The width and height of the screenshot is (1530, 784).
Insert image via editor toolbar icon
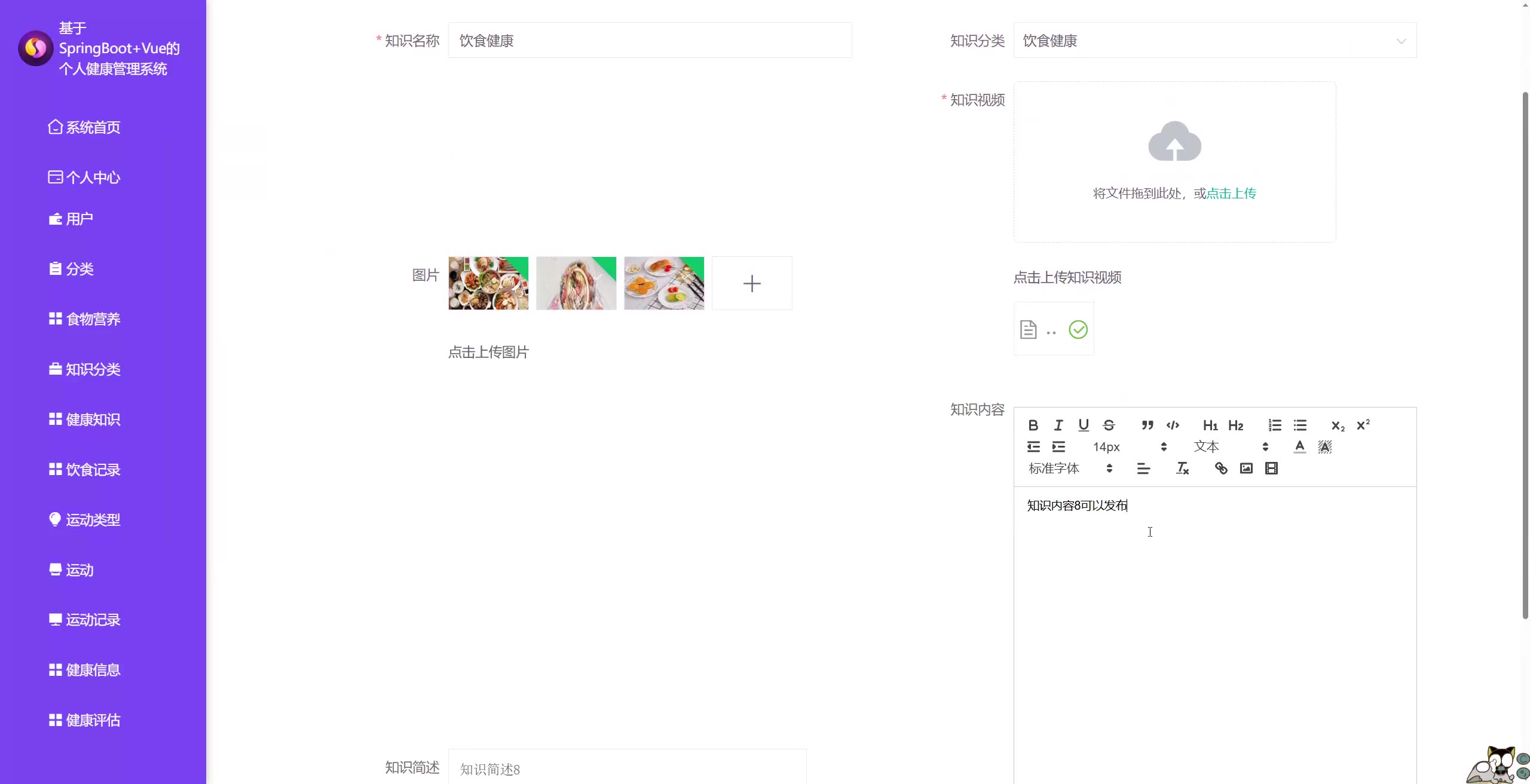coord(1246,468)
